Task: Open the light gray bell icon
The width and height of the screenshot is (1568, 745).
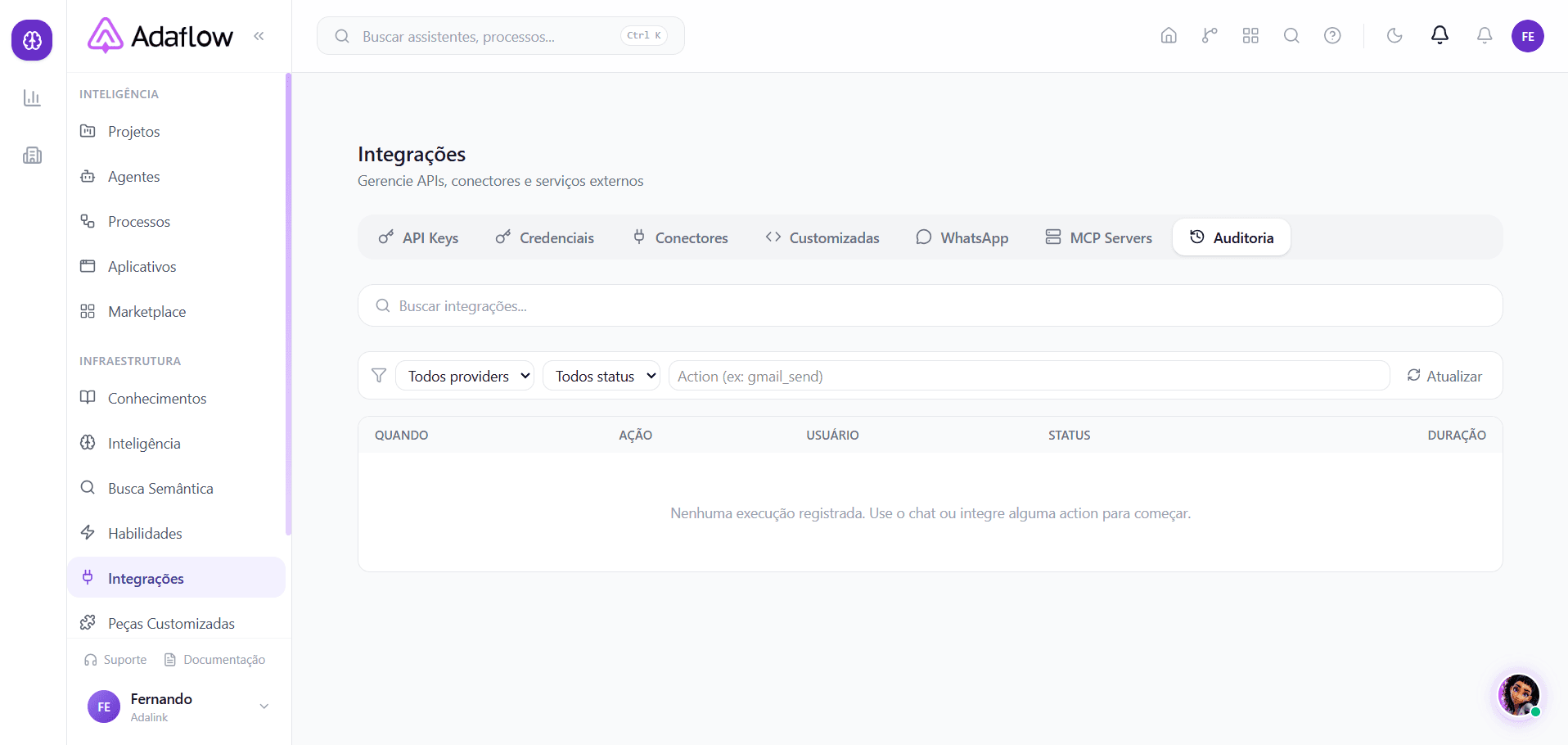Action: coord(1485,36)
